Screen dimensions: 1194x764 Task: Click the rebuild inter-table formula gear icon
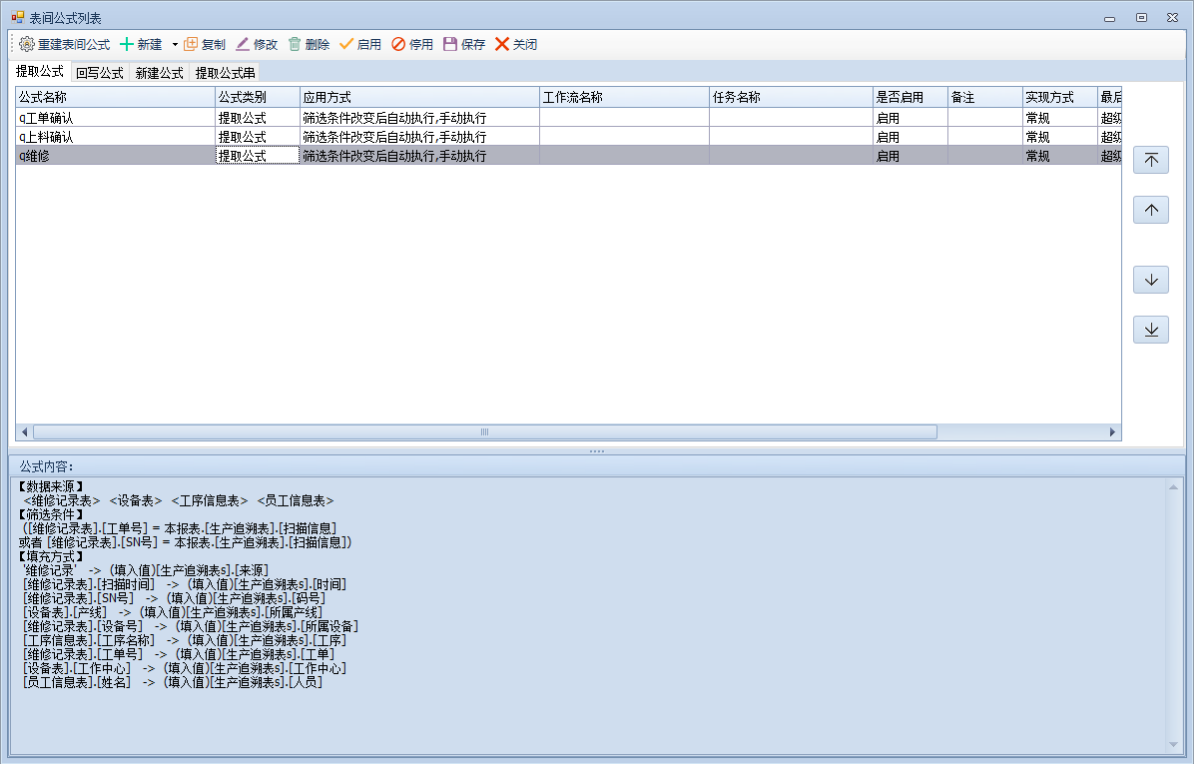[x=27, y=45]
